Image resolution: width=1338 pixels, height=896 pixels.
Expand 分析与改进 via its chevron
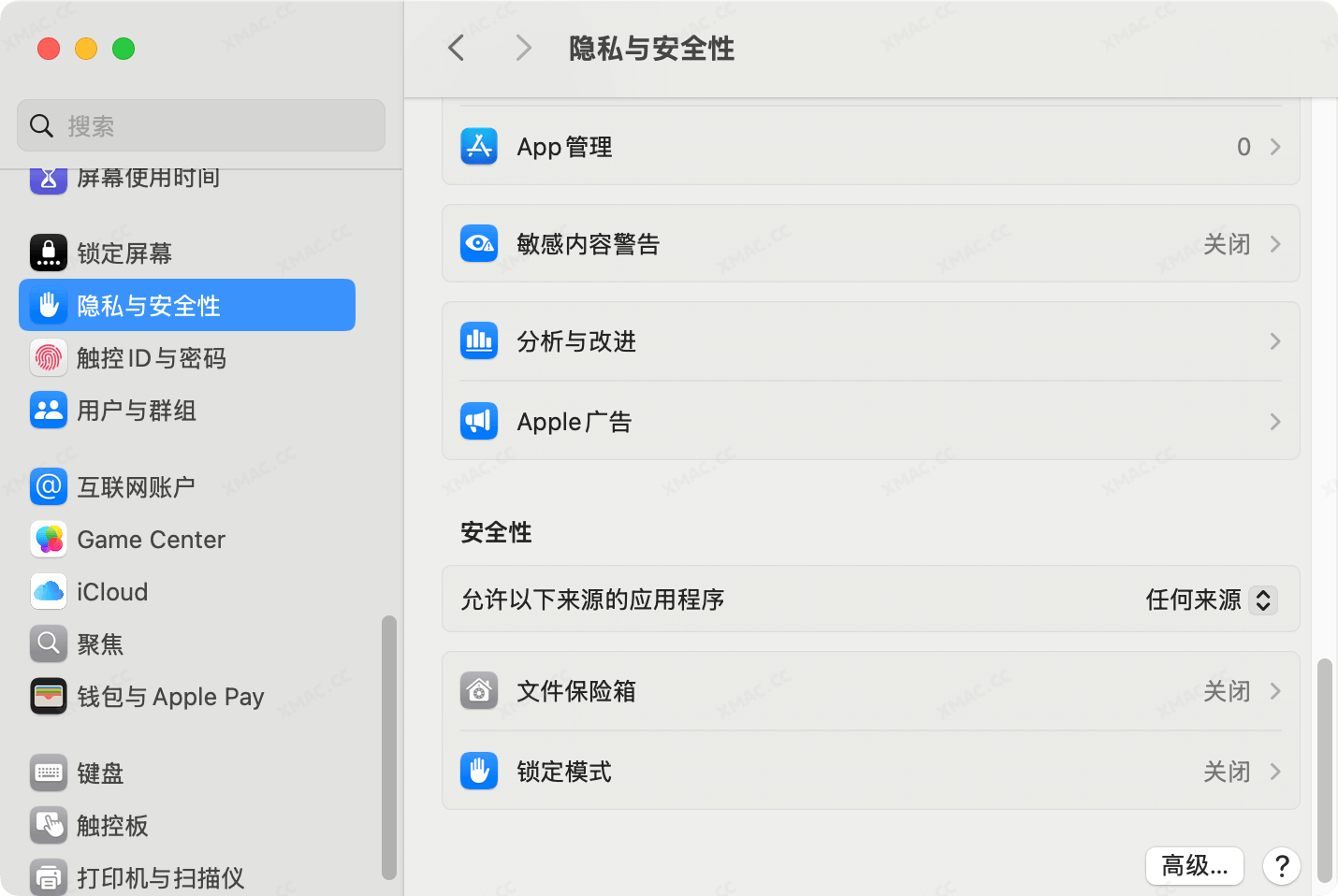click(x=1275, y=341)
